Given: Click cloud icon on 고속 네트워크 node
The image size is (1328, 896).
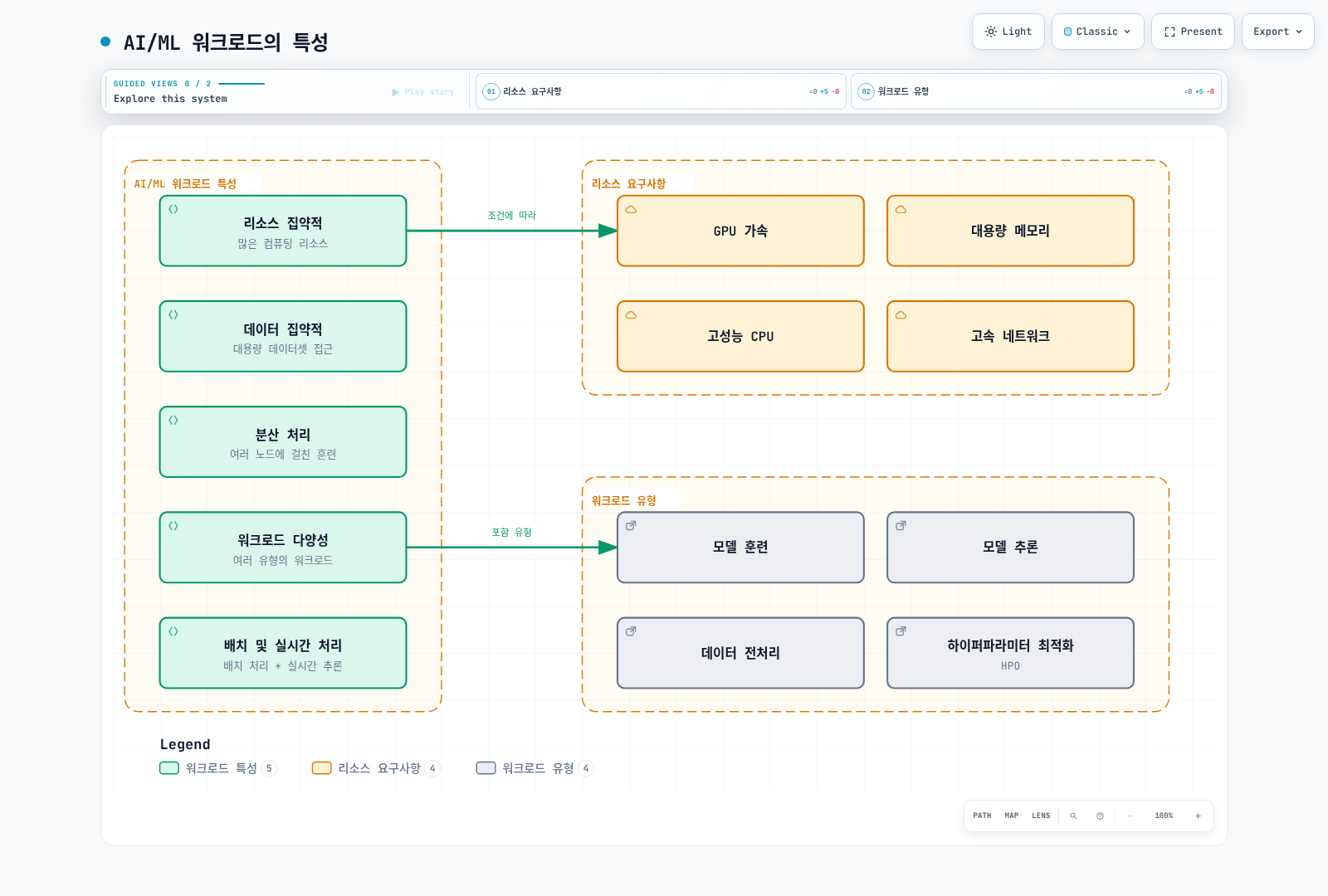Looking at the screenshot, I should tap(901, 314).
